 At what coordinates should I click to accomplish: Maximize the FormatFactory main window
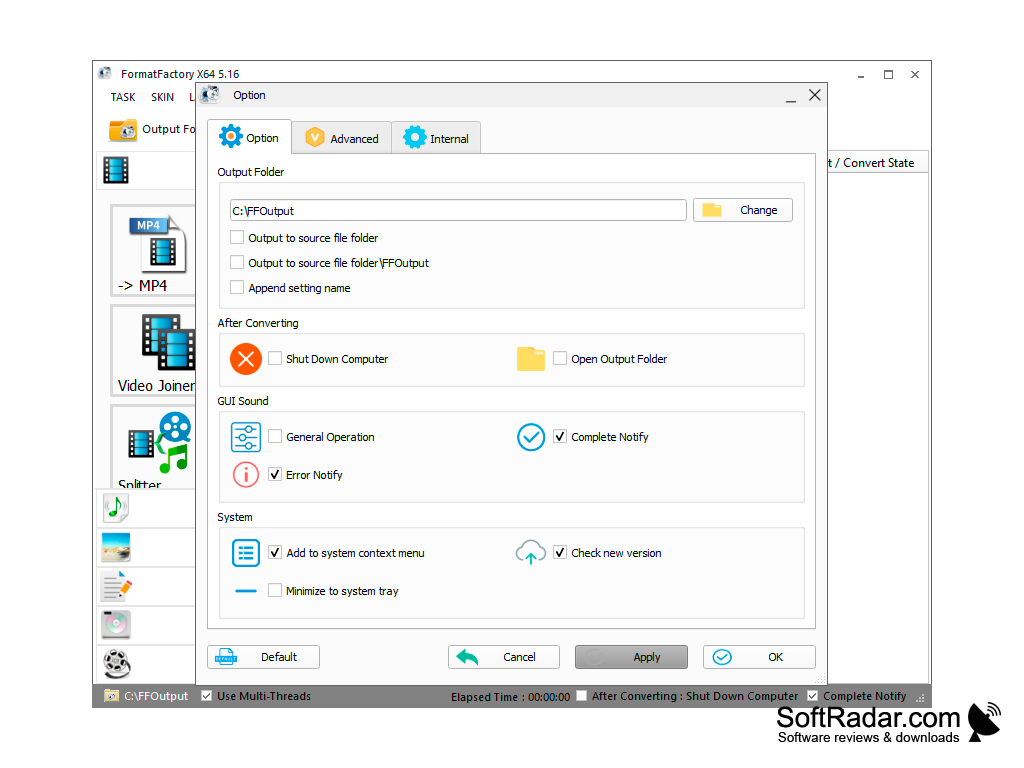(888, 74)
